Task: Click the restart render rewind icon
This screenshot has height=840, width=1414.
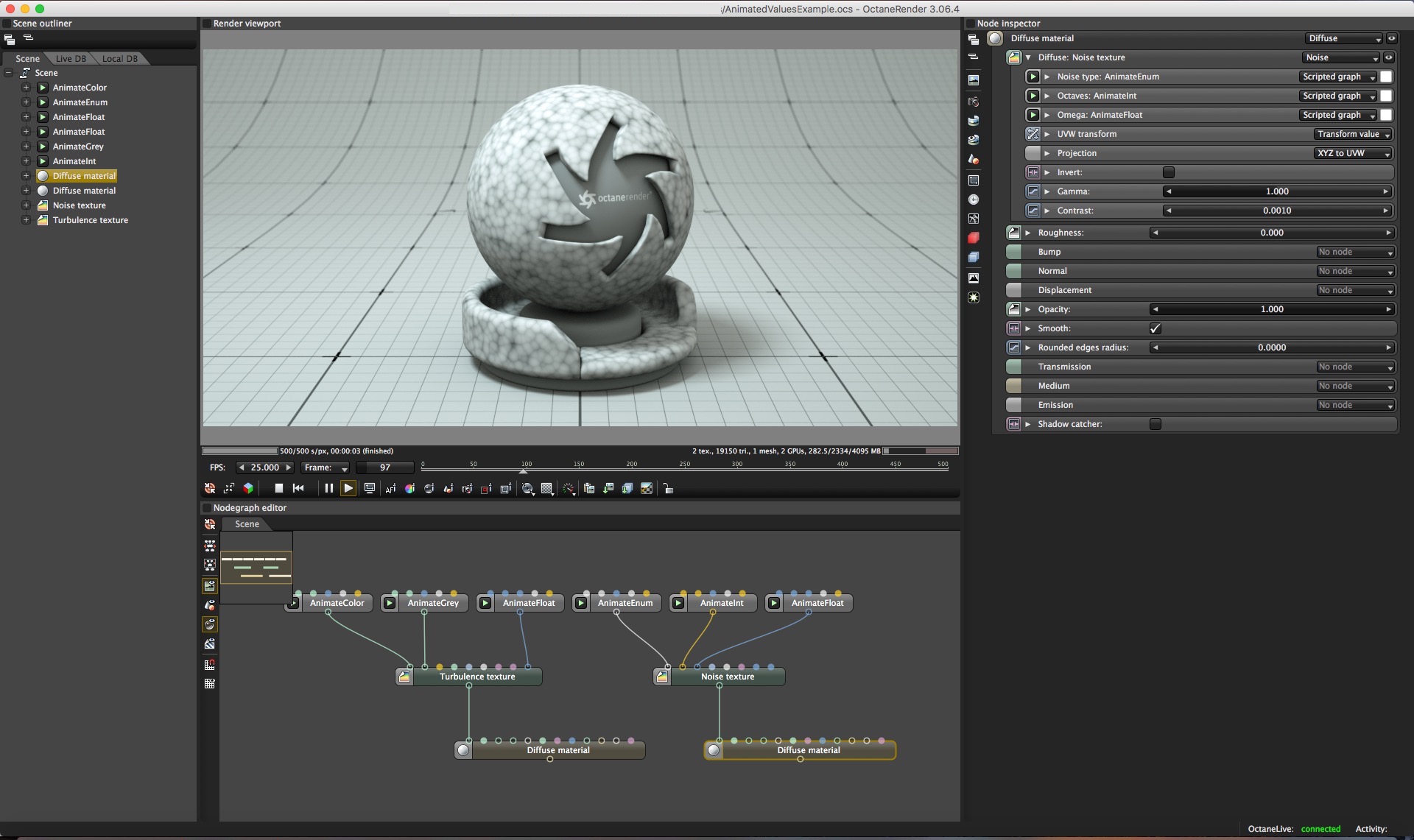Action: tap(298, 488)
